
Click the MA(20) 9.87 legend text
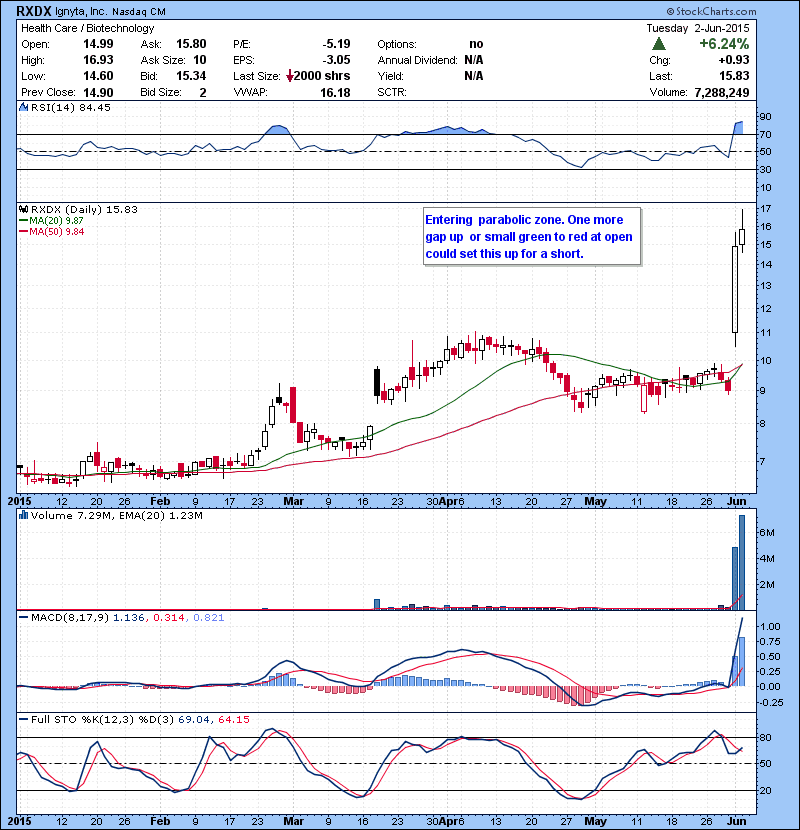point(56,221)
